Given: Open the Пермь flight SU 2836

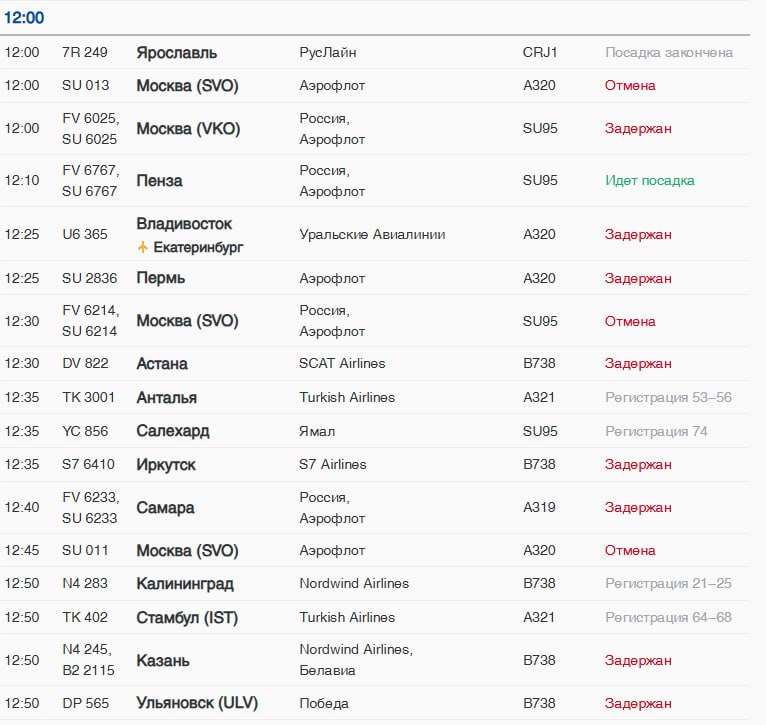Looking at the screenshot, I should tap(375, 278).
